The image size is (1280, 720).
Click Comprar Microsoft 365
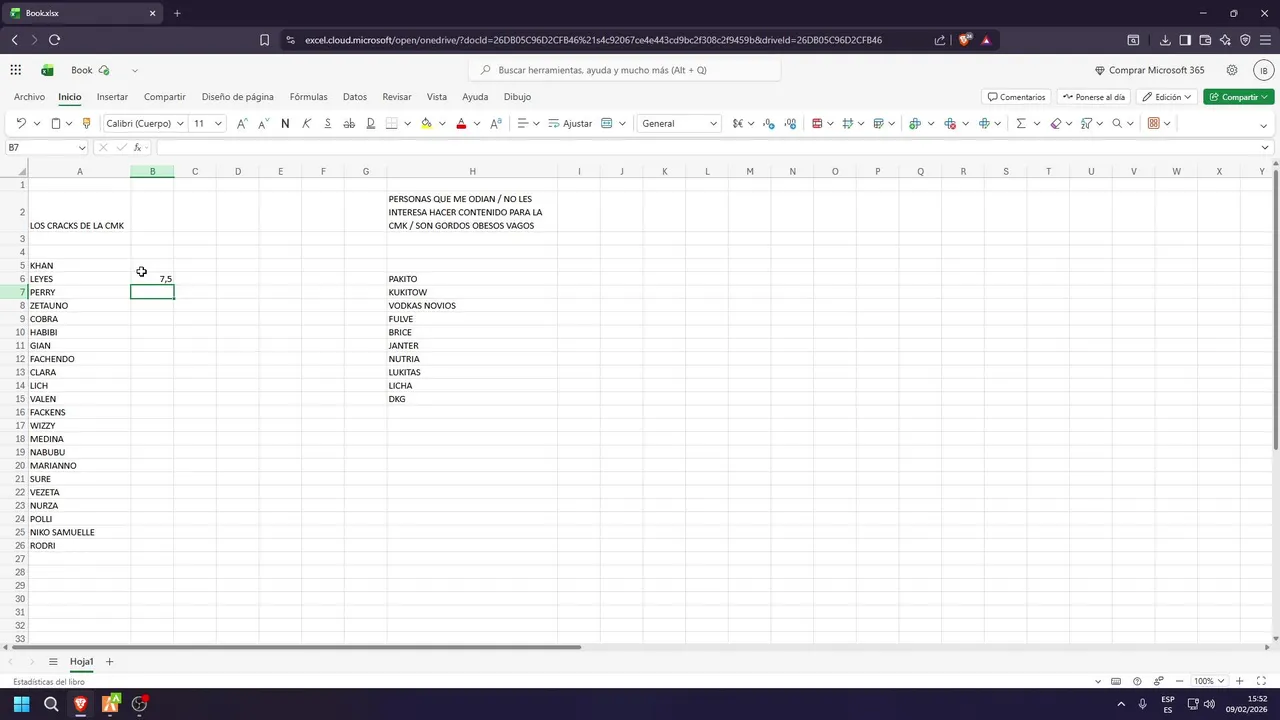pos(1150,70)
